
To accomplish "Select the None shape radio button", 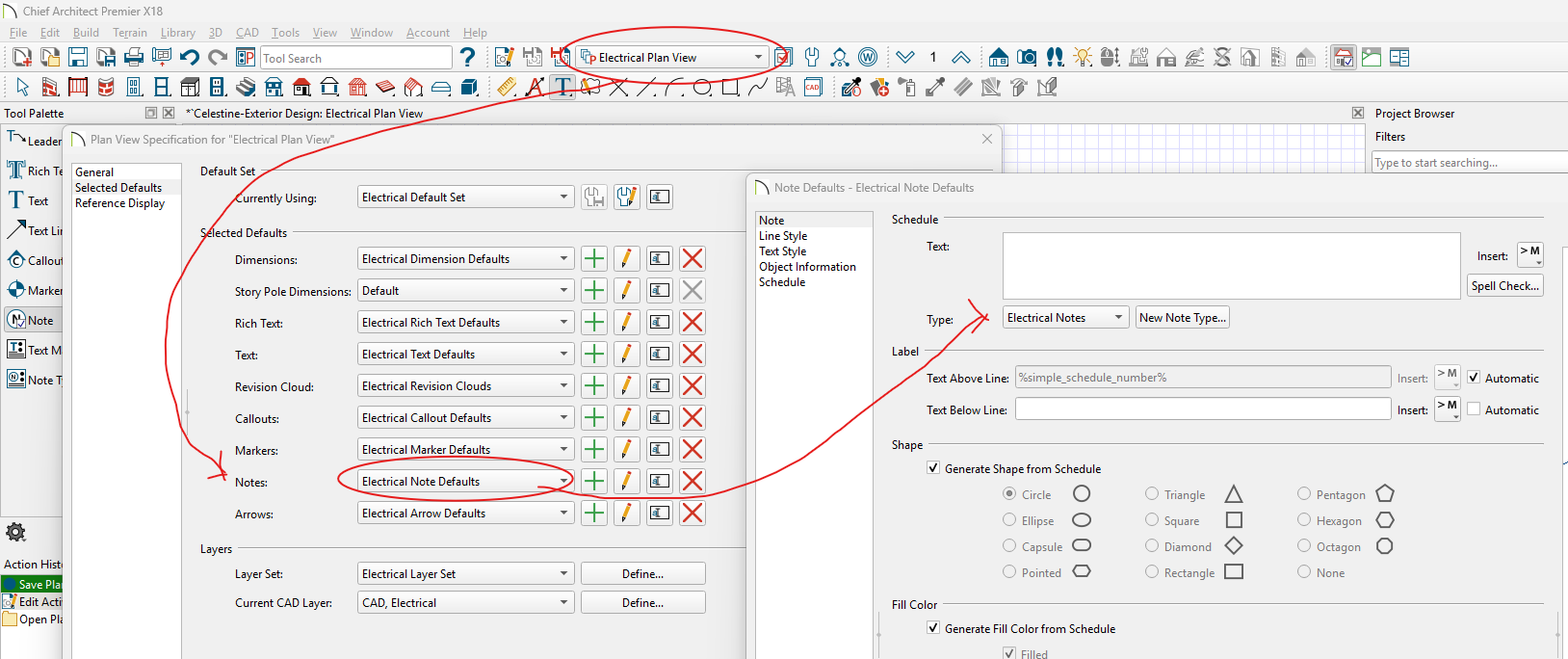I will coord(1304,572).
